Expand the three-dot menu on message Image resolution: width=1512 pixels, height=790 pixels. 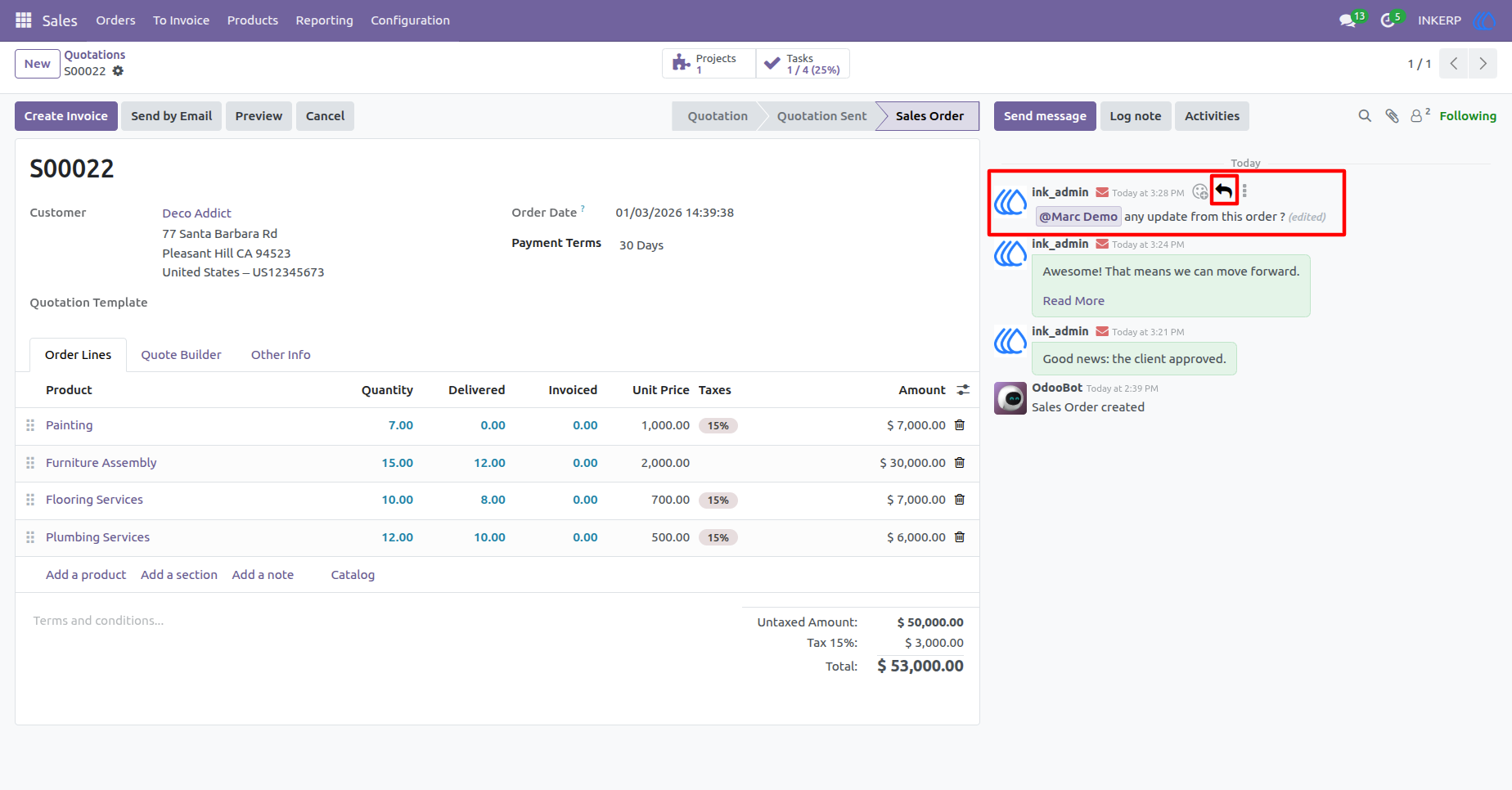1244,191
